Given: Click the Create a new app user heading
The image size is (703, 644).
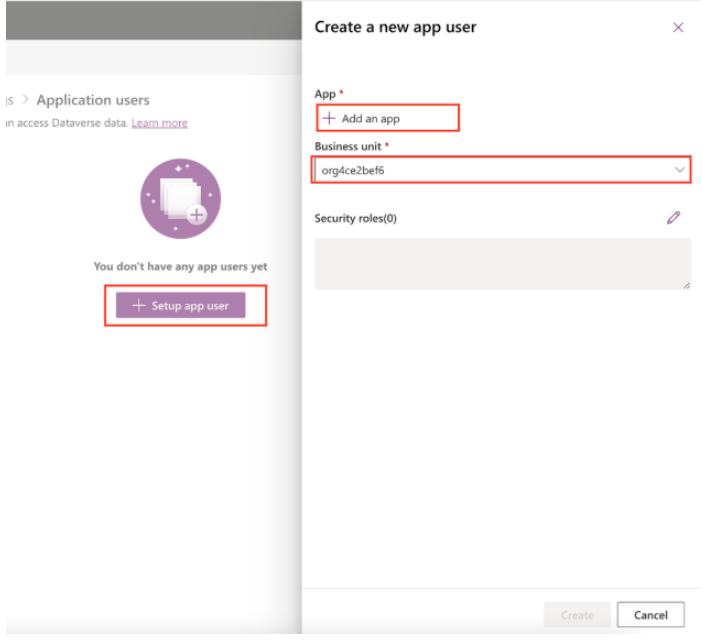Looking at the screenshot, I should pyautogui.click(x=395, y=27).
